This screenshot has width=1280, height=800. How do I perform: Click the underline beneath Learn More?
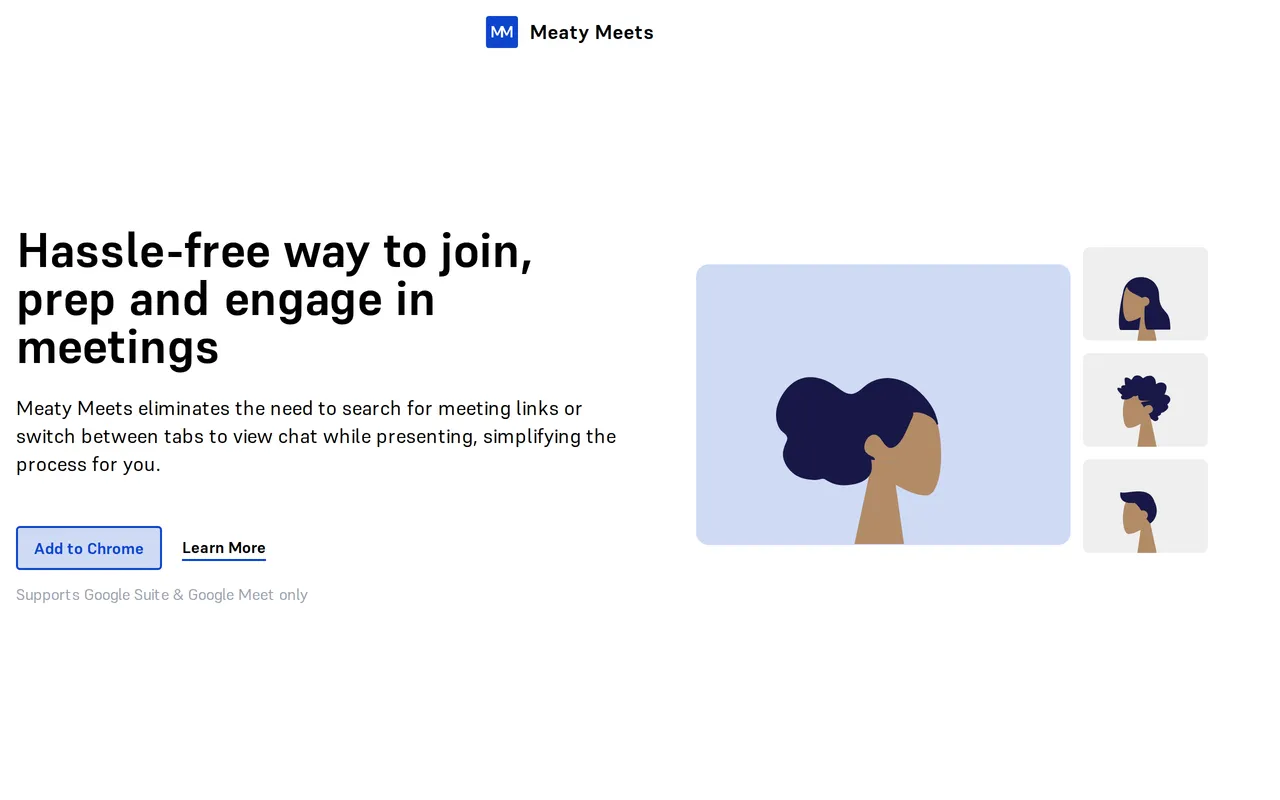click(x=223, y=560)
